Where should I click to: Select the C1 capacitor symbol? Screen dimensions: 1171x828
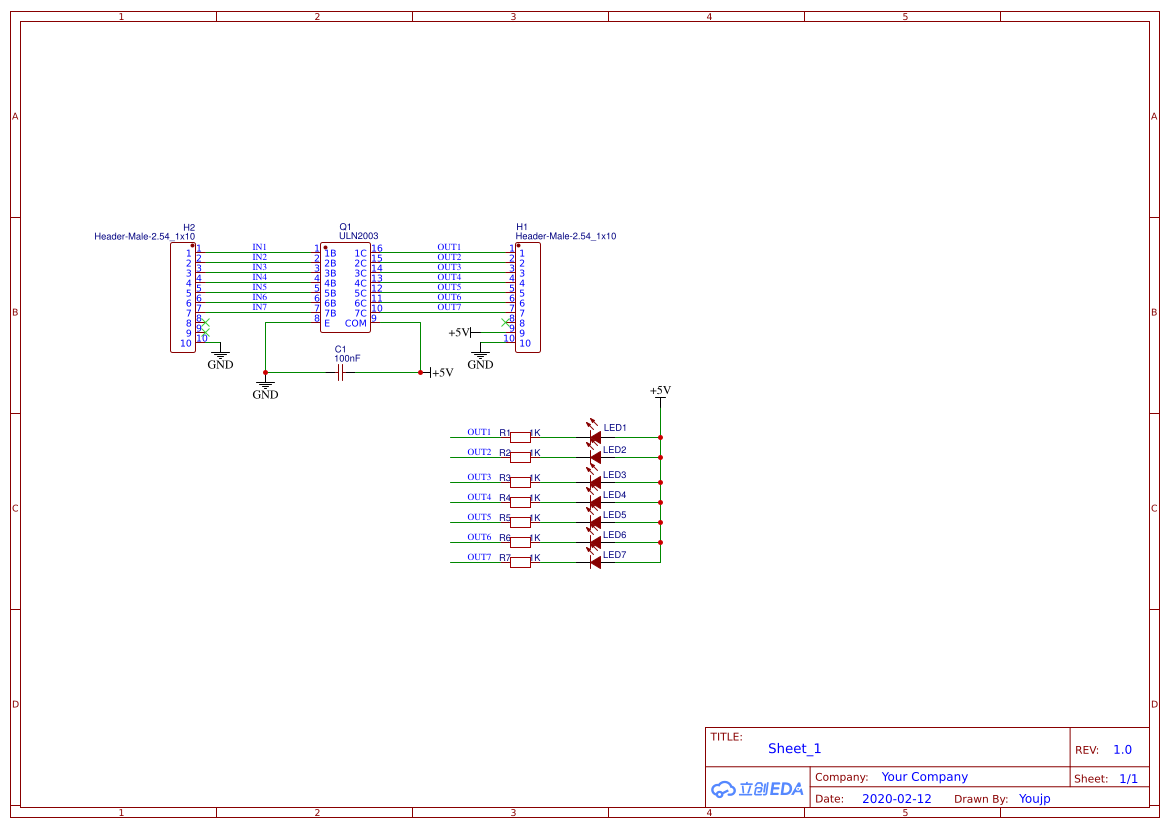tap(341, 373)
